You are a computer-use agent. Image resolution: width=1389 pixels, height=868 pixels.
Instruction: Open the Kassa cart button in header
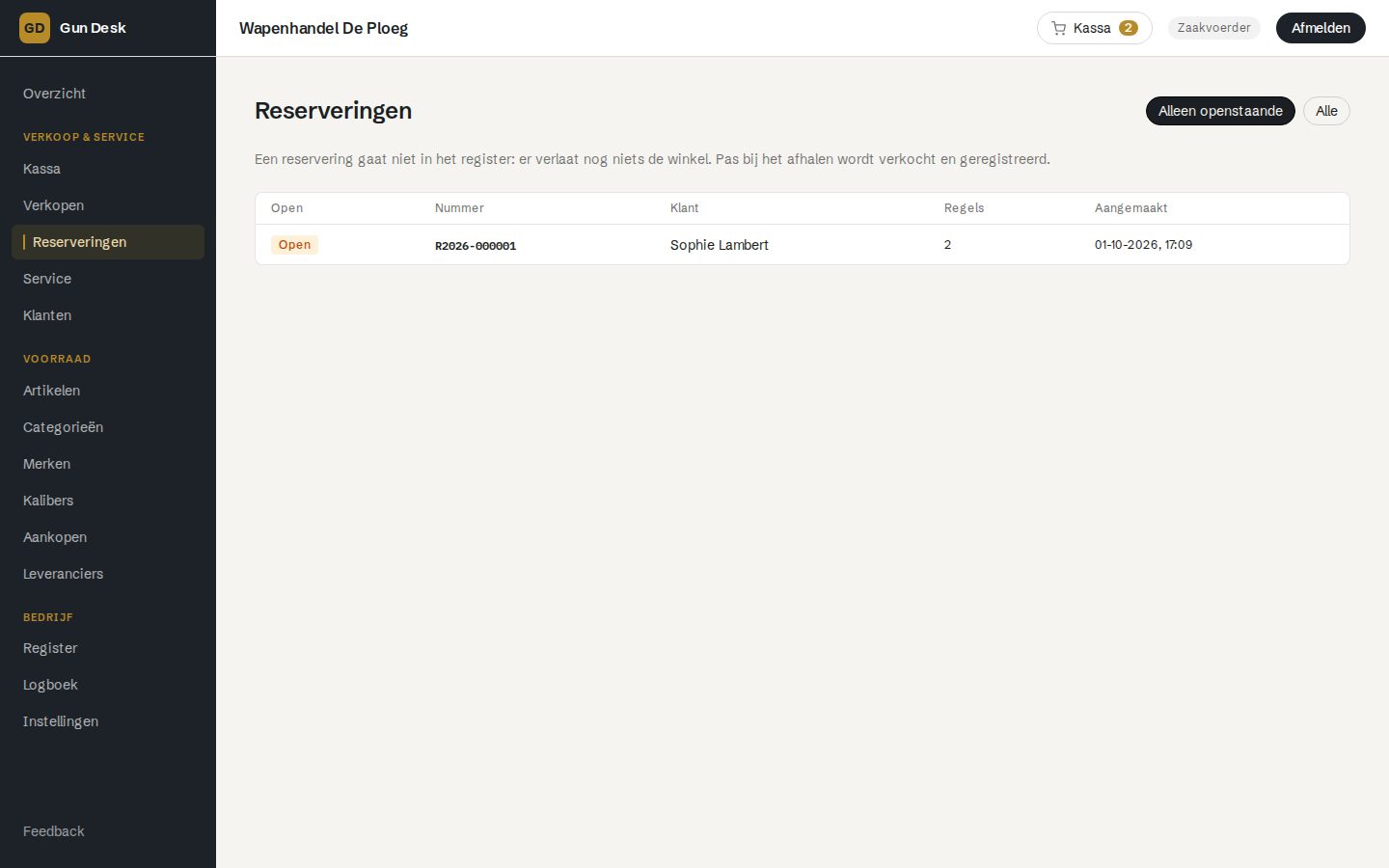click(1094, 28)
